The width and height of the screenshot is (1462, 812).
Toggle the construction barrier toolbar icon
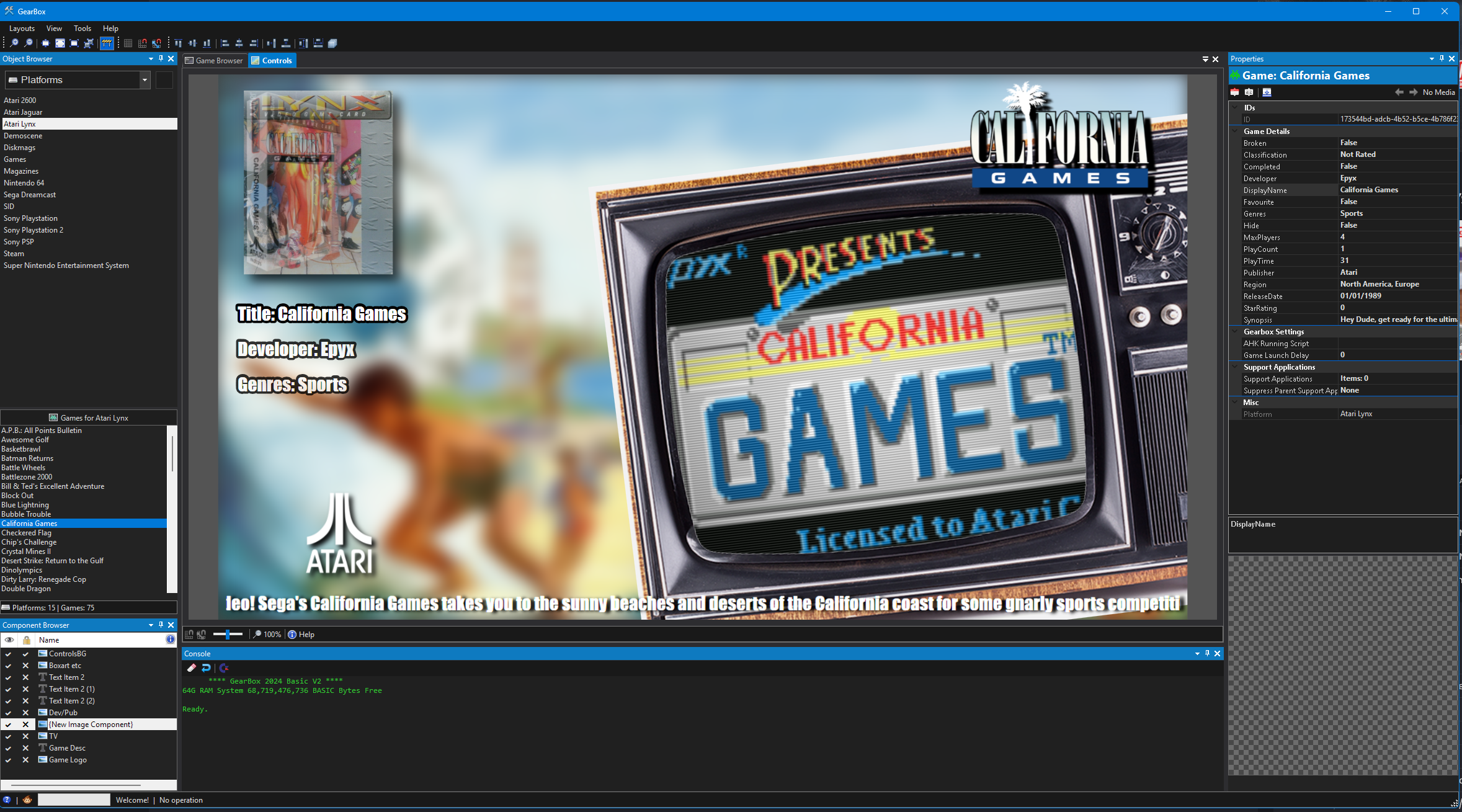[x=107, y=43]
